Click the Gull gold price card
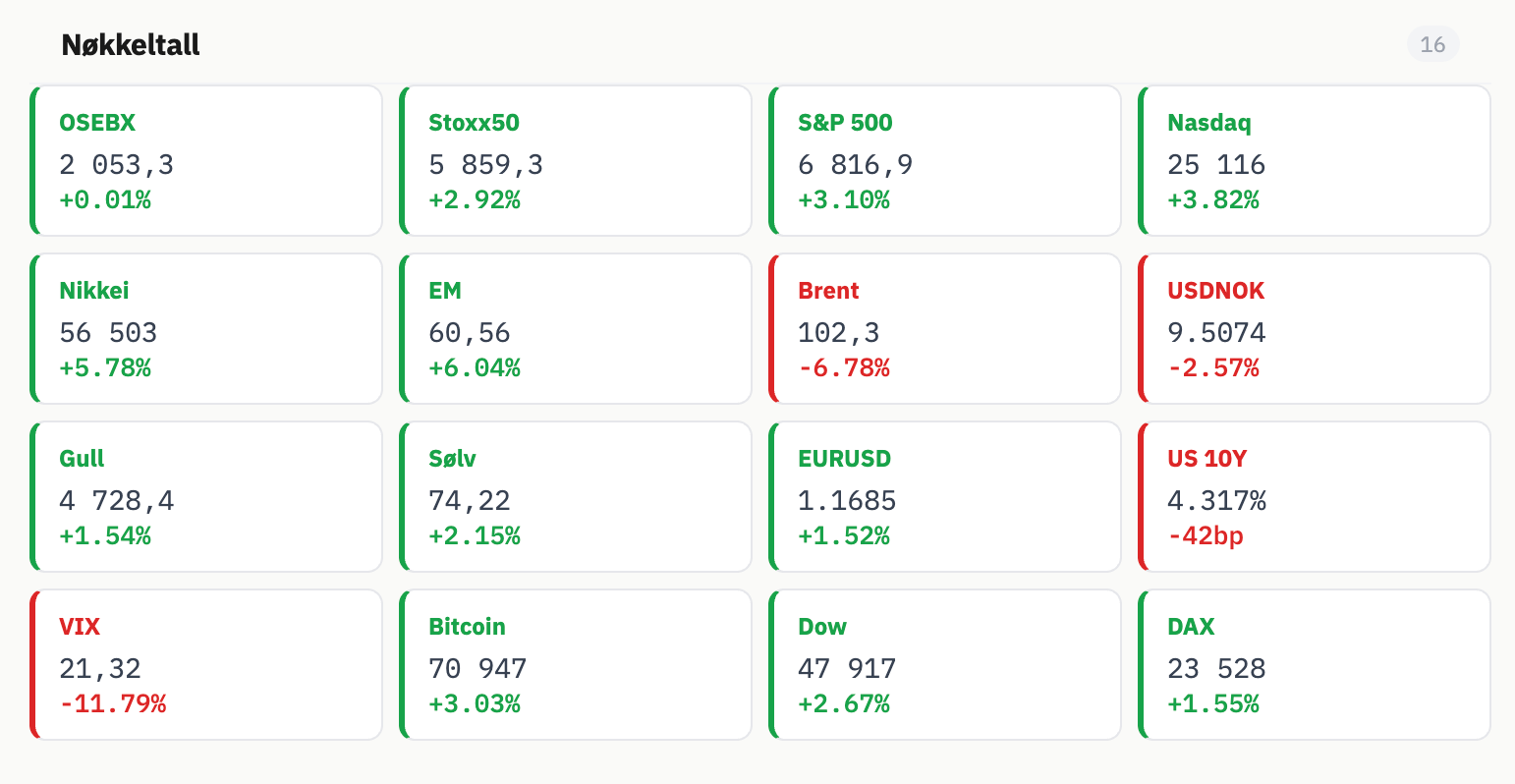1515x784 pixels. click(206, 497)
